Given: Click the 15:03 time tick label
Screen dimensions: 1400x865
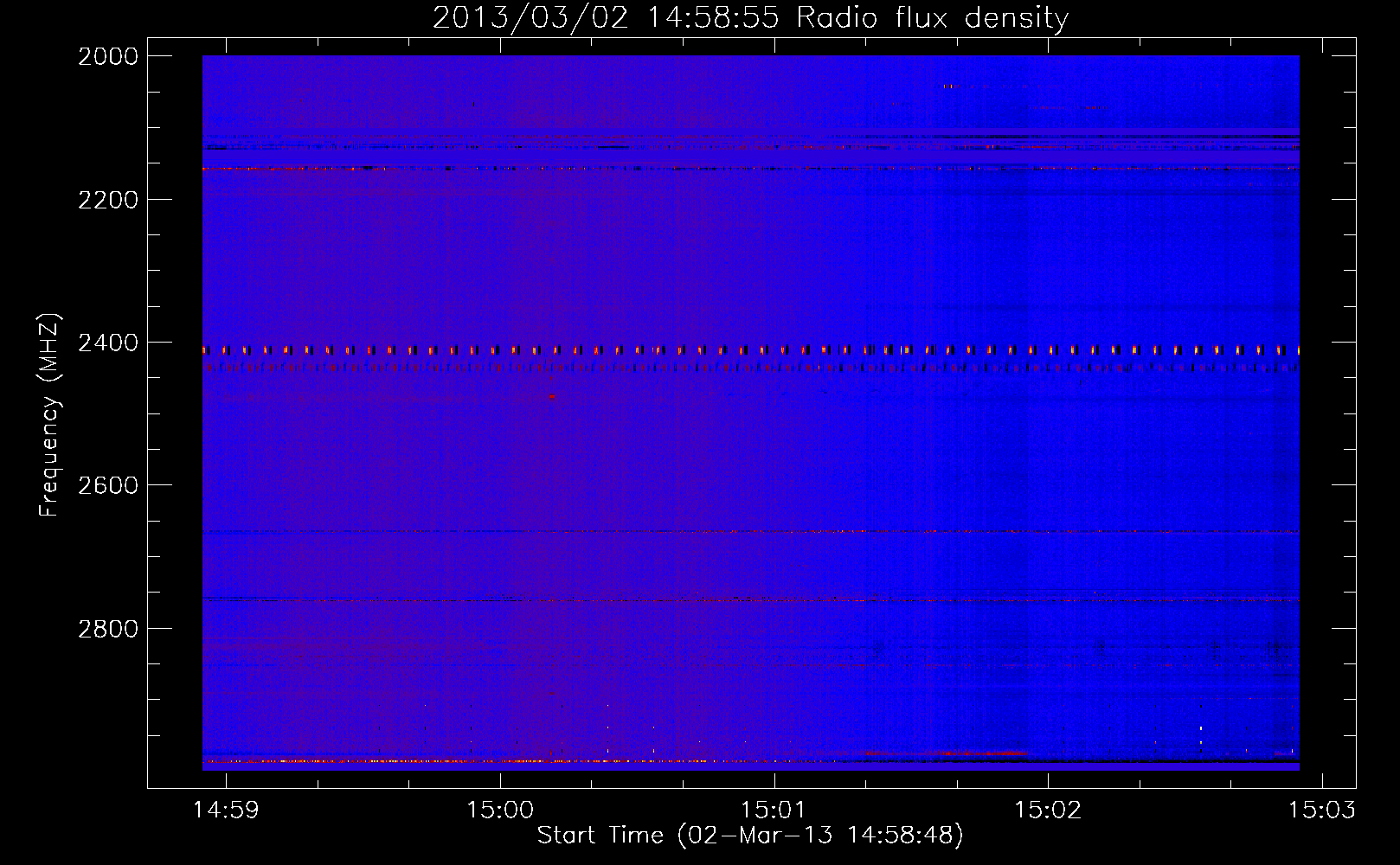Looking at the screenshot, I should click(x=1321, y=811).
